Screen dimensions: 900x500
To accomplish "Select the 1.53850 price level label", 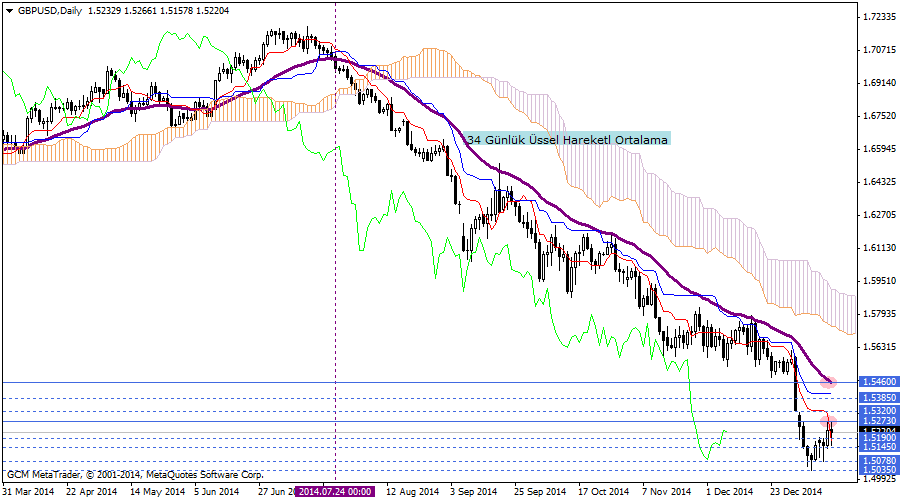I will point(879,398).
